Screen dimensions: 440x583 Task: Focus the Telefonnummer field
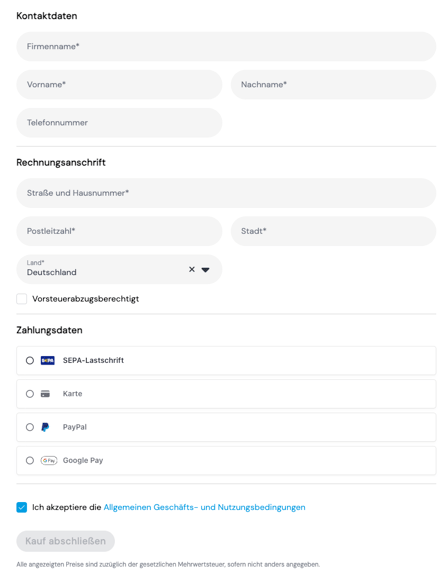click(119, 123)
